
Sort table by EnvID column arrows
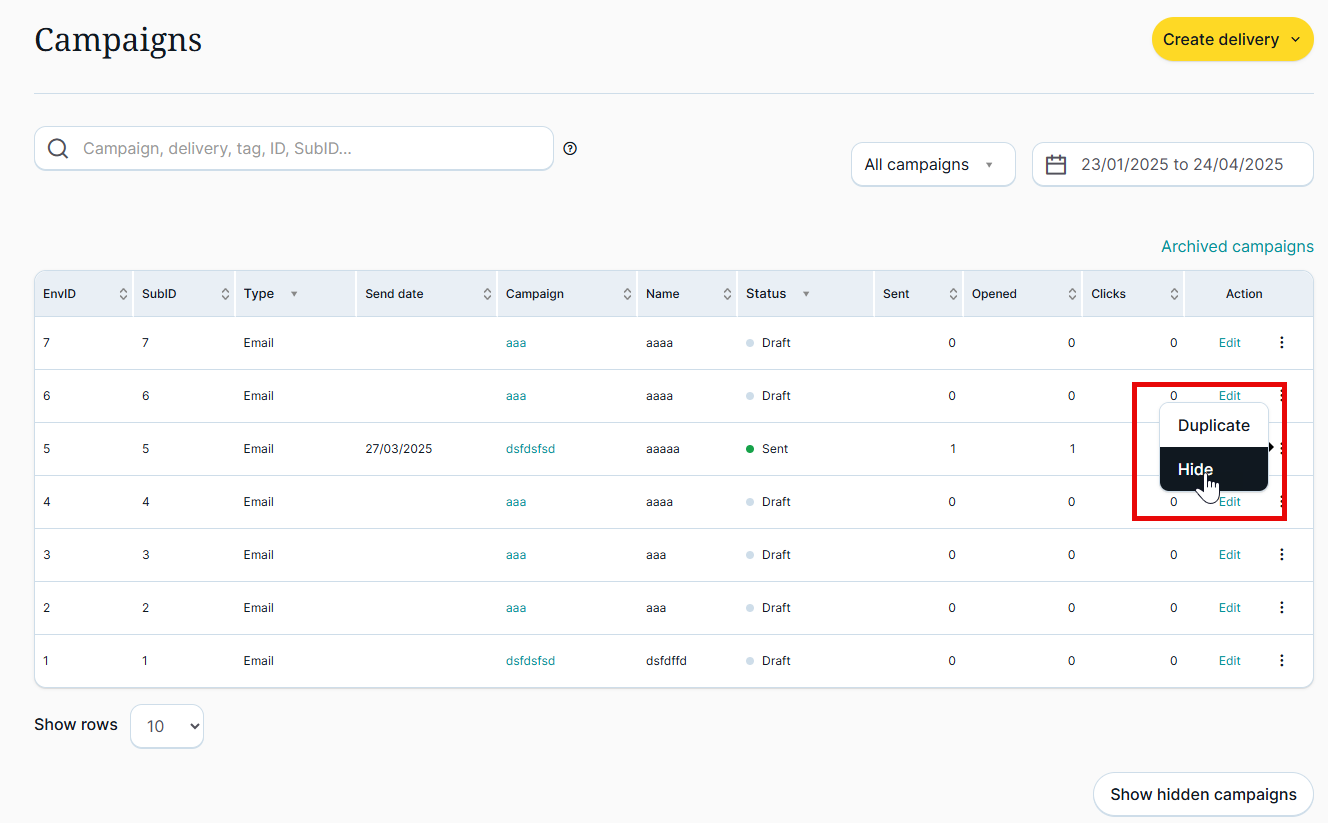[123, 294]
